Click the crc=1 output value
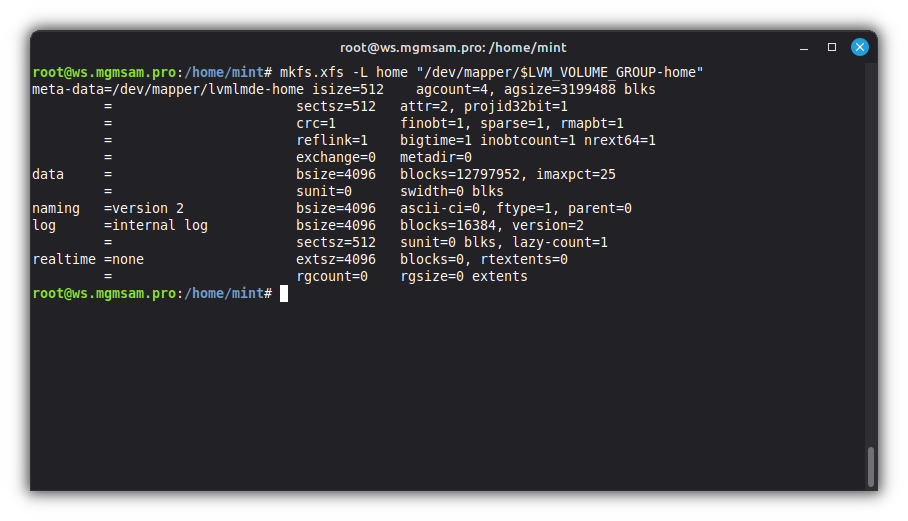Viewport: 908px width, 521px height. pos(316,123)
